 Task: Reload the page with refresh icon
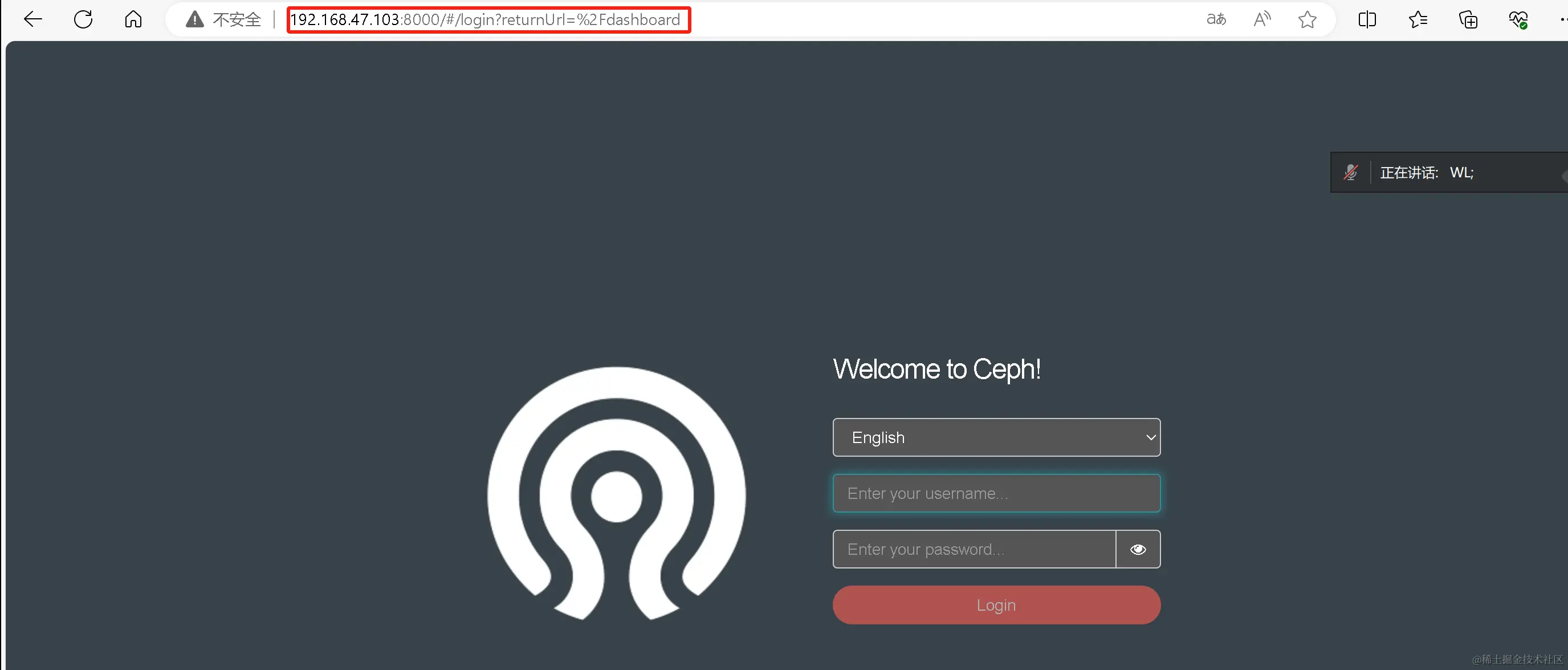[83, 19]
